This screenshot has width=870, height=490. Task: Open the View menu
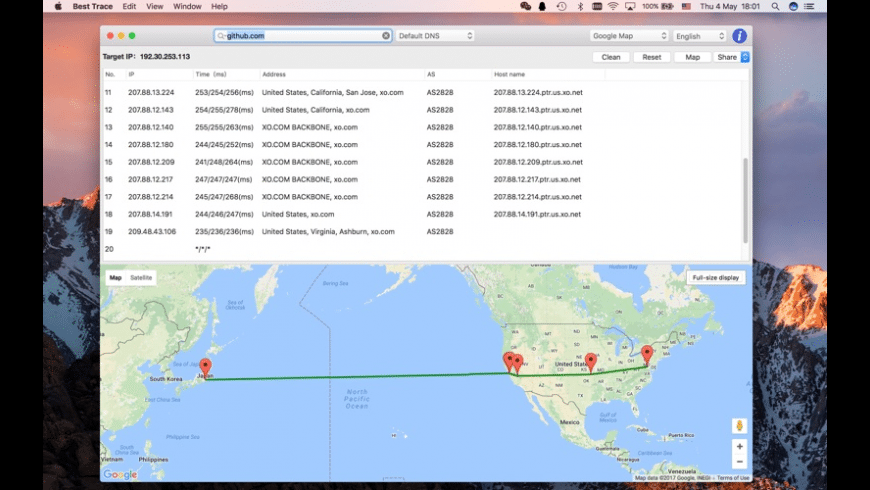tap(155, 6)
